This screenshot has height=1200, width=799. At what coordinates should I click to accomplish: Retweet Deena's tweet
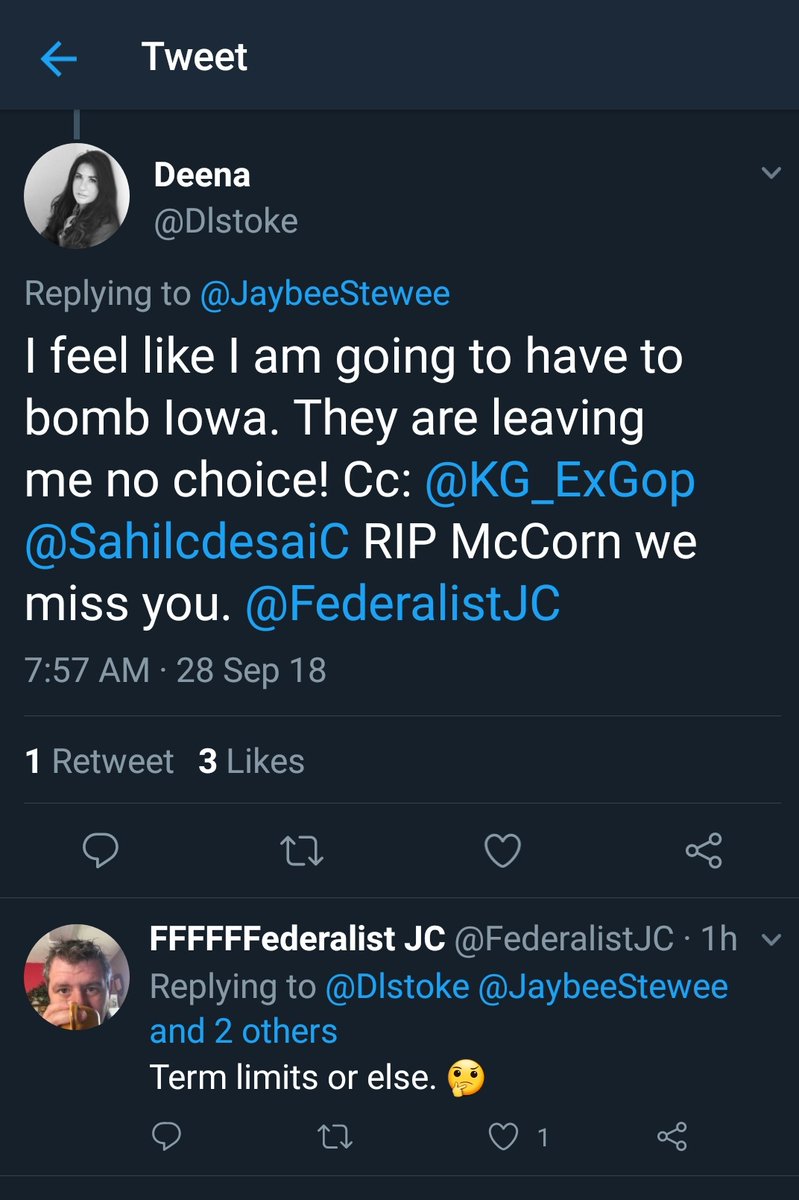[301, 851]
